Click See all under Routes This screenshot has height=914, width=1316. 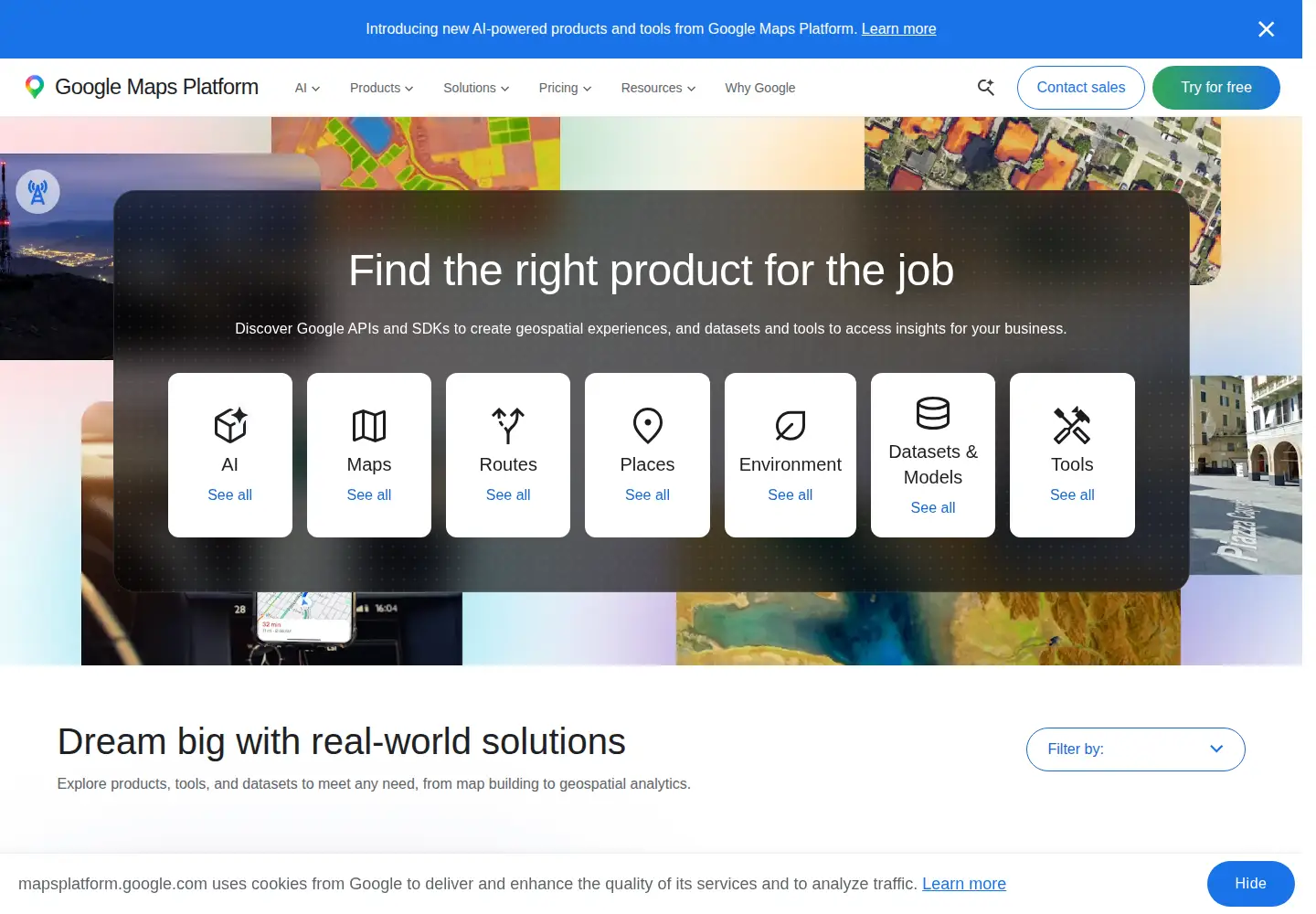(508, 494)
